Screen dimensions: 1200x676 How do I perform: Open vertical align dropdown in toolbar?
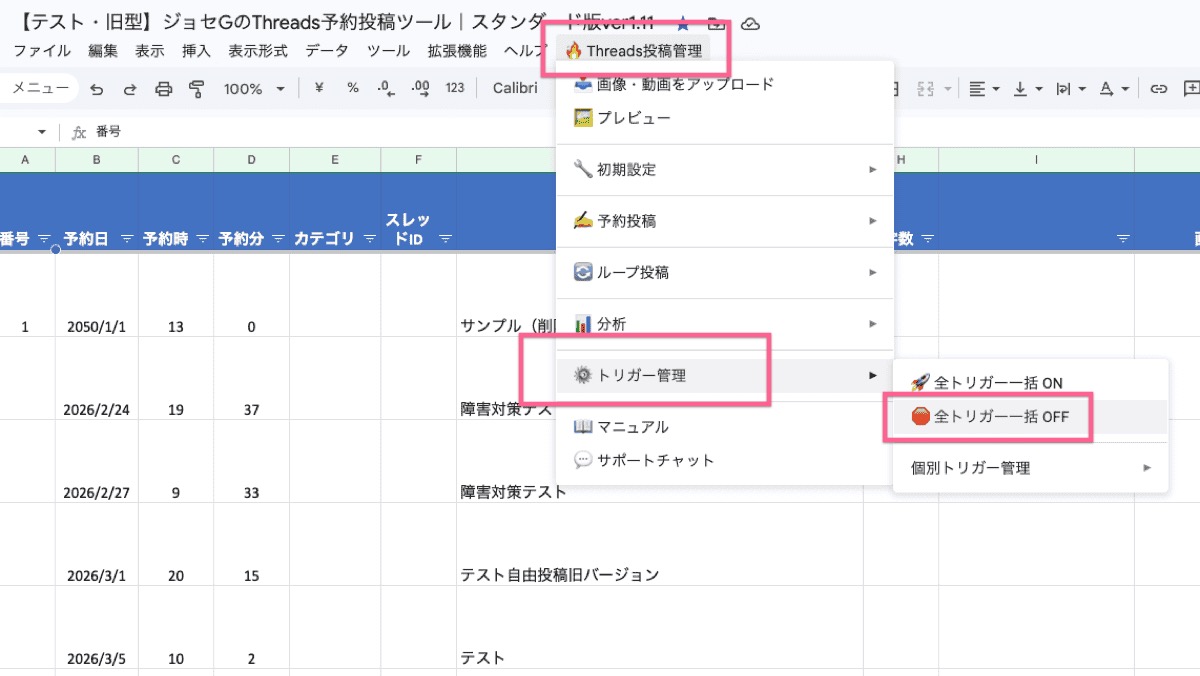pos(1028,89)
